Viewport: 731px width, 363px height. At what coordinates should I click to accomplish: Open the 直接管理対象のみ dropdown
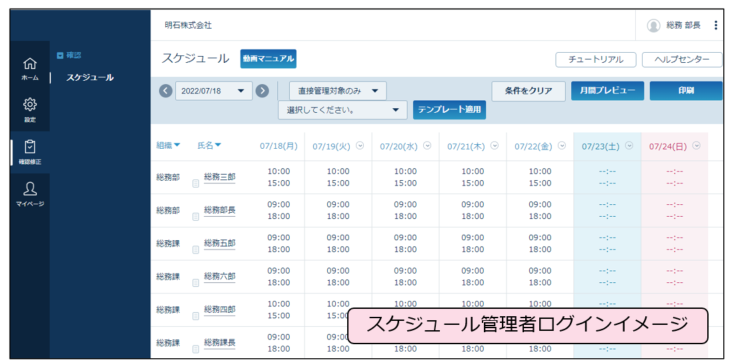pyautogui.click(x=338, y=91)
